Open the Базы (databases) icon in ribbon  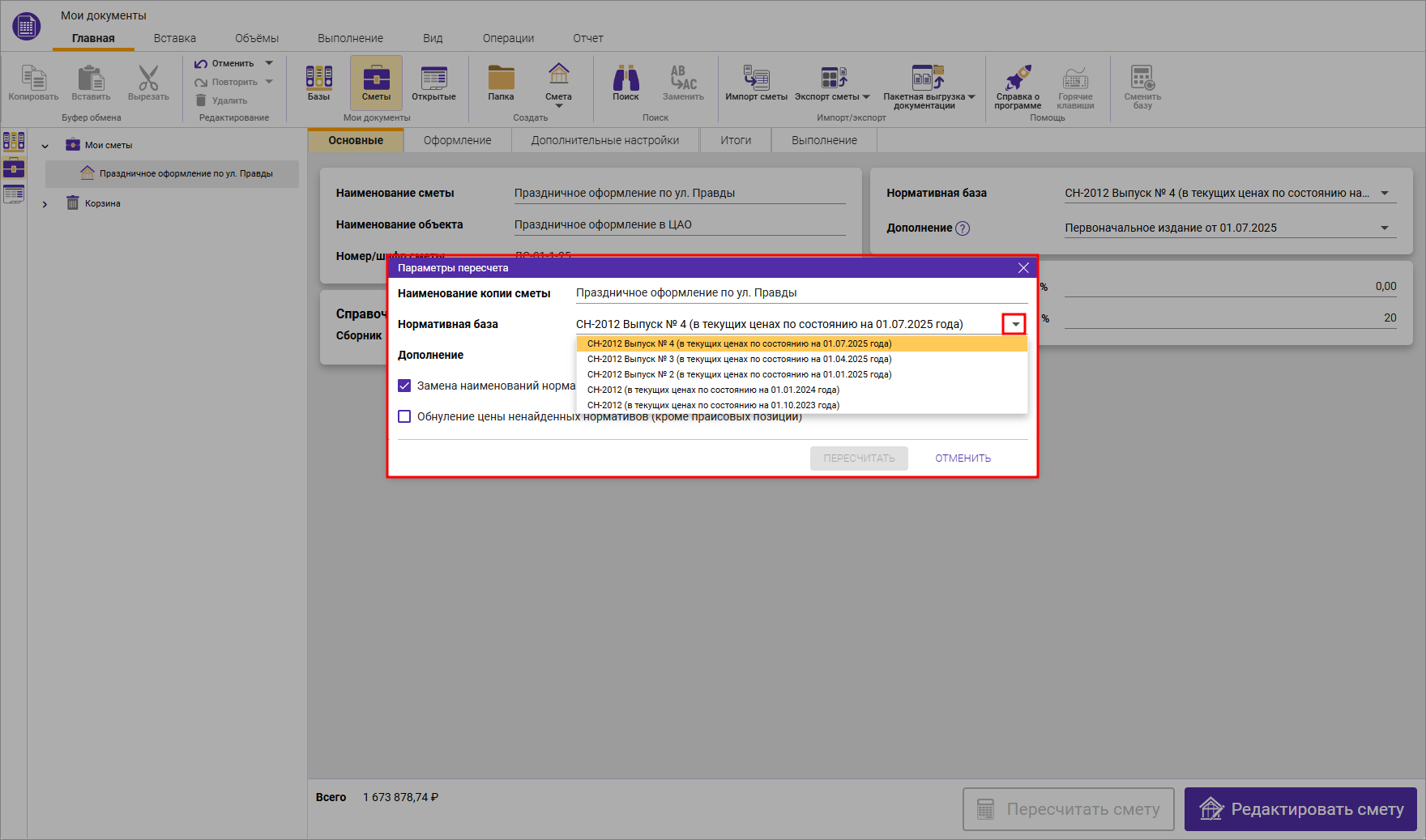pyautogui.click(x=318, y=83)
